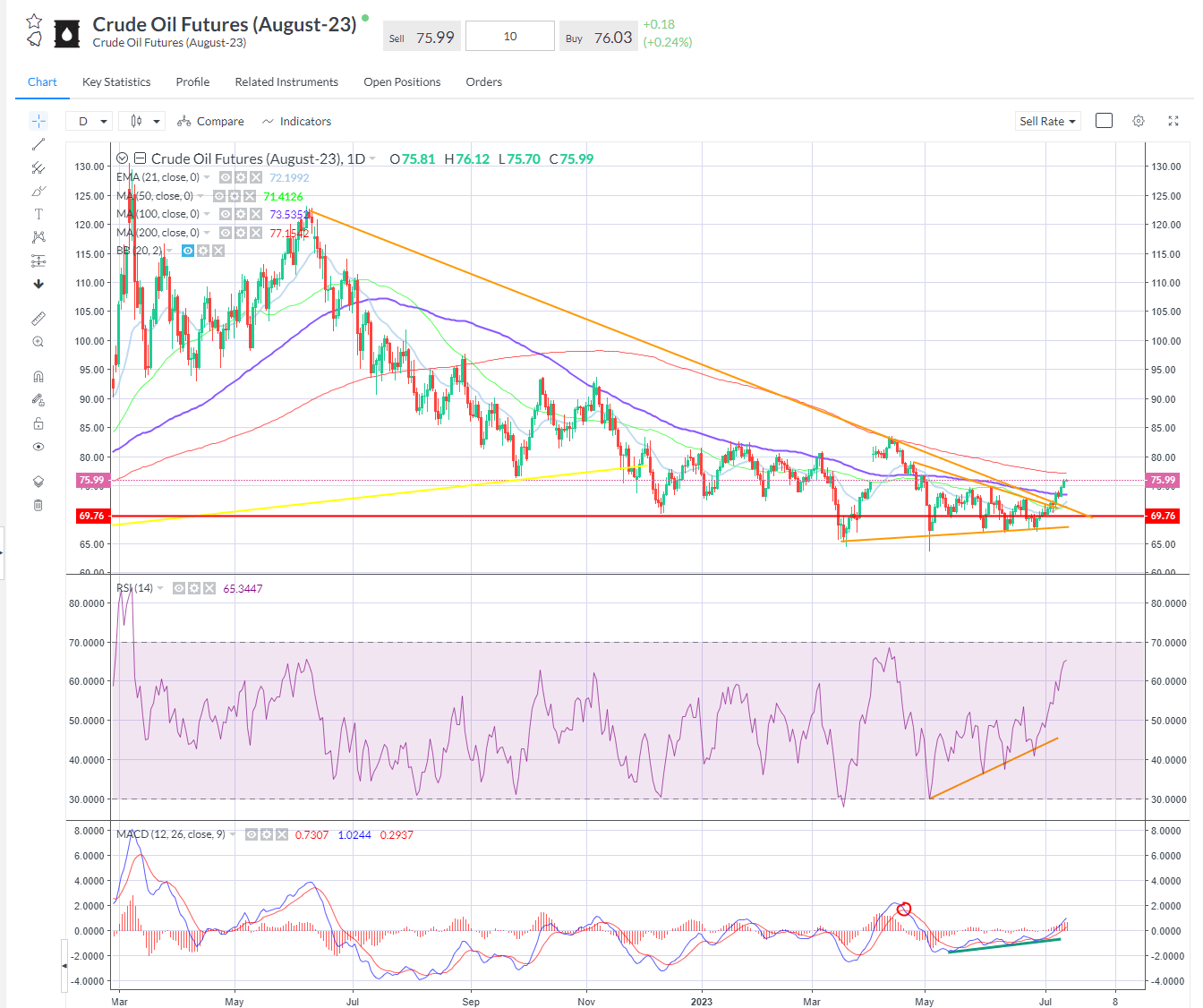Open the object tree layers icon
This screenshot has height=1008, width=1203.
[x=38, y=482]
